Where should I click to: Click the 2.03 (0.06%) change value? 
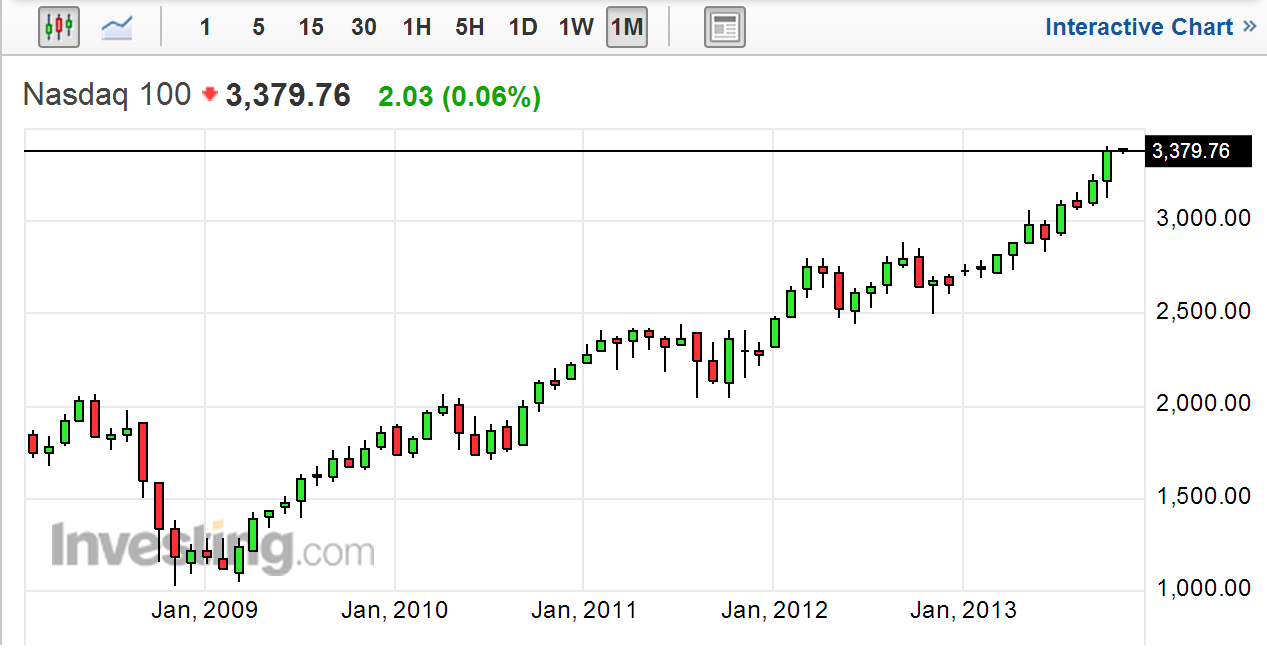pos(459,96)
